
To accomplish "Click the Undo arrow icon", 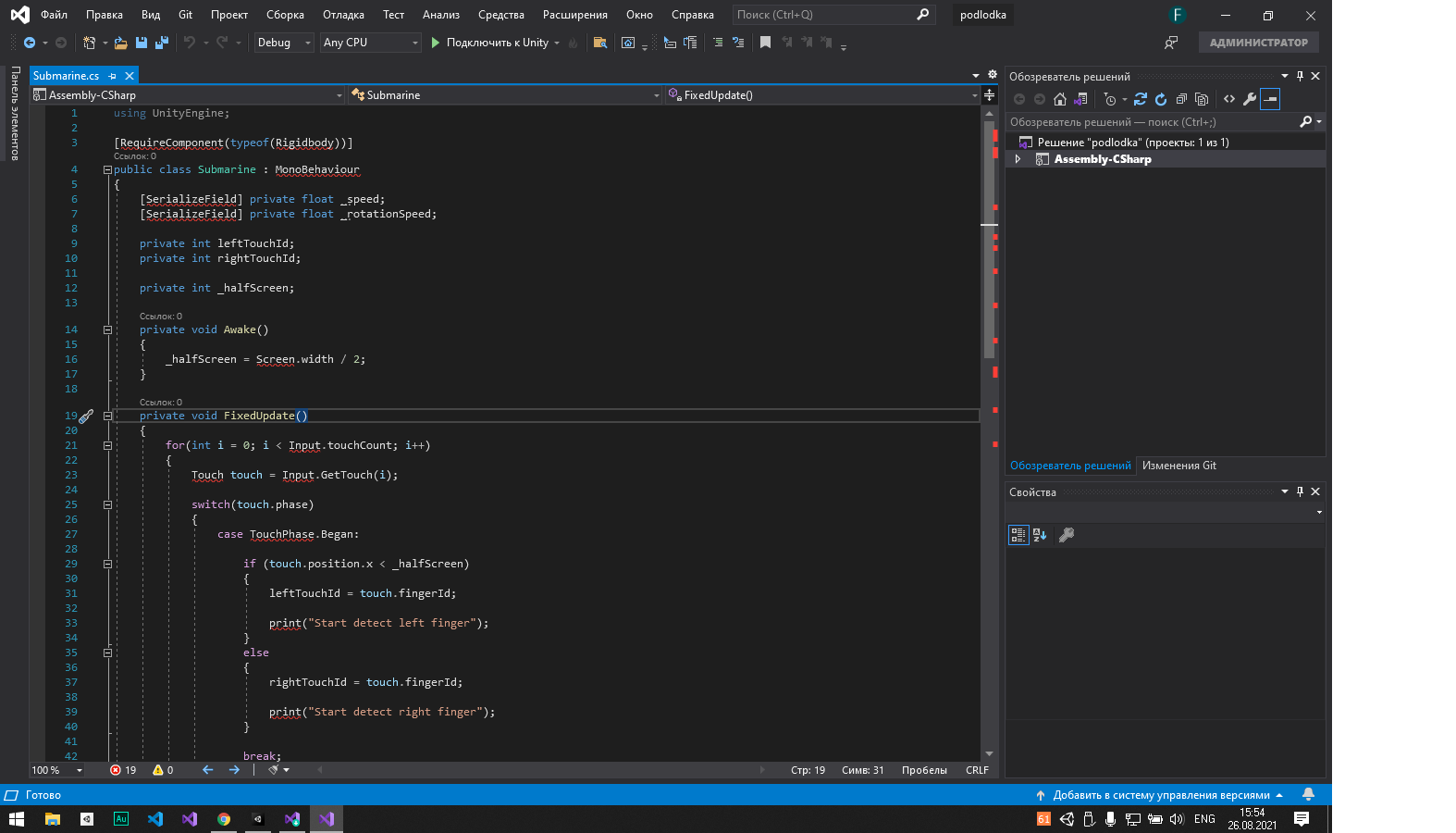I will click(189, 43).
